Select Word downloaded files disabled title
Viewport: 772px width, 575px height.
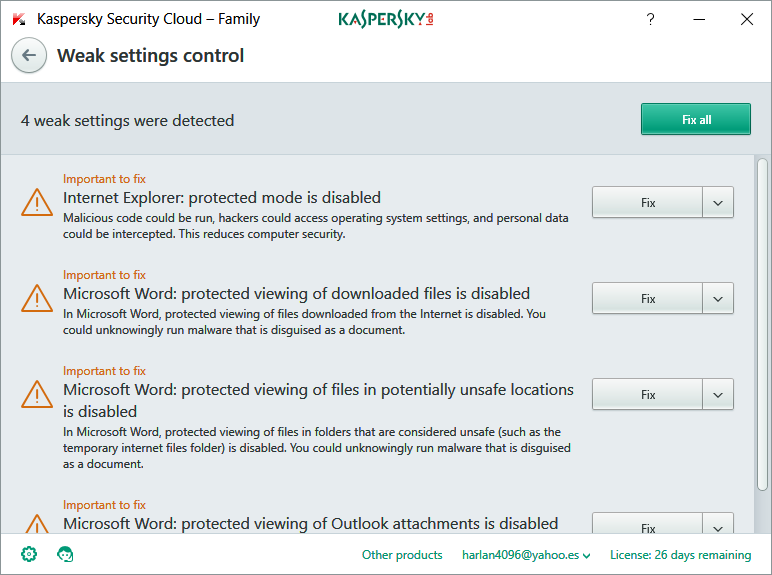point(296,293)
